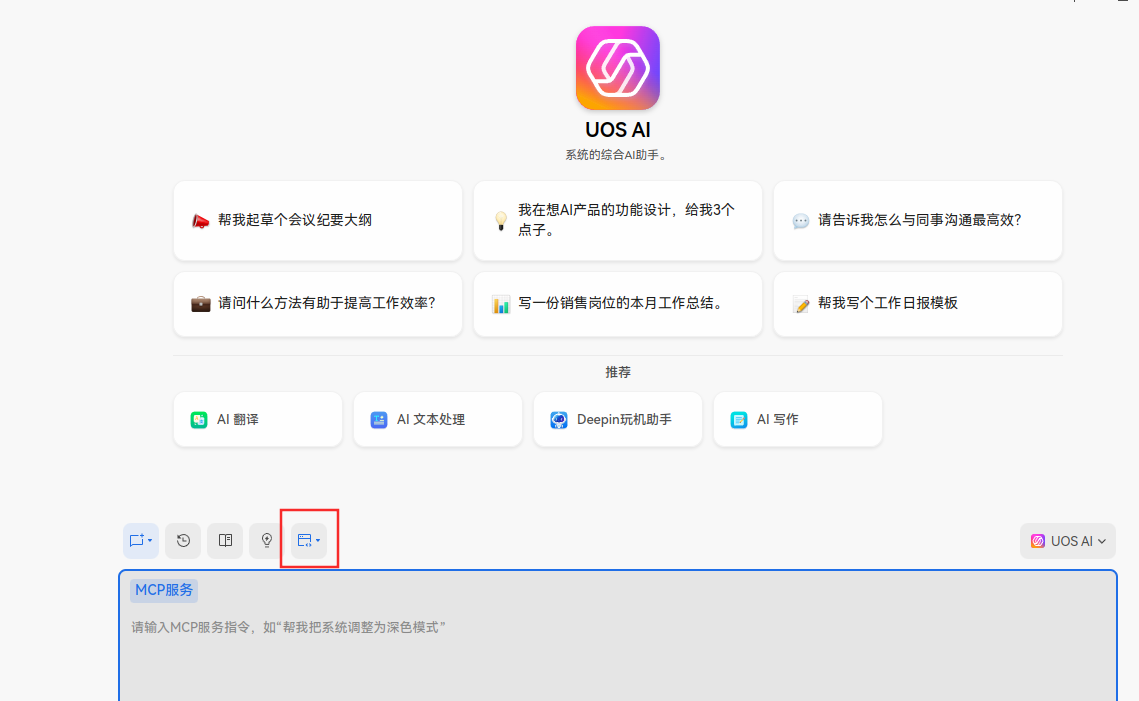Open the conversation history clock icon
This screenshot has height=701, width=1139.
[x=183, y=540]
